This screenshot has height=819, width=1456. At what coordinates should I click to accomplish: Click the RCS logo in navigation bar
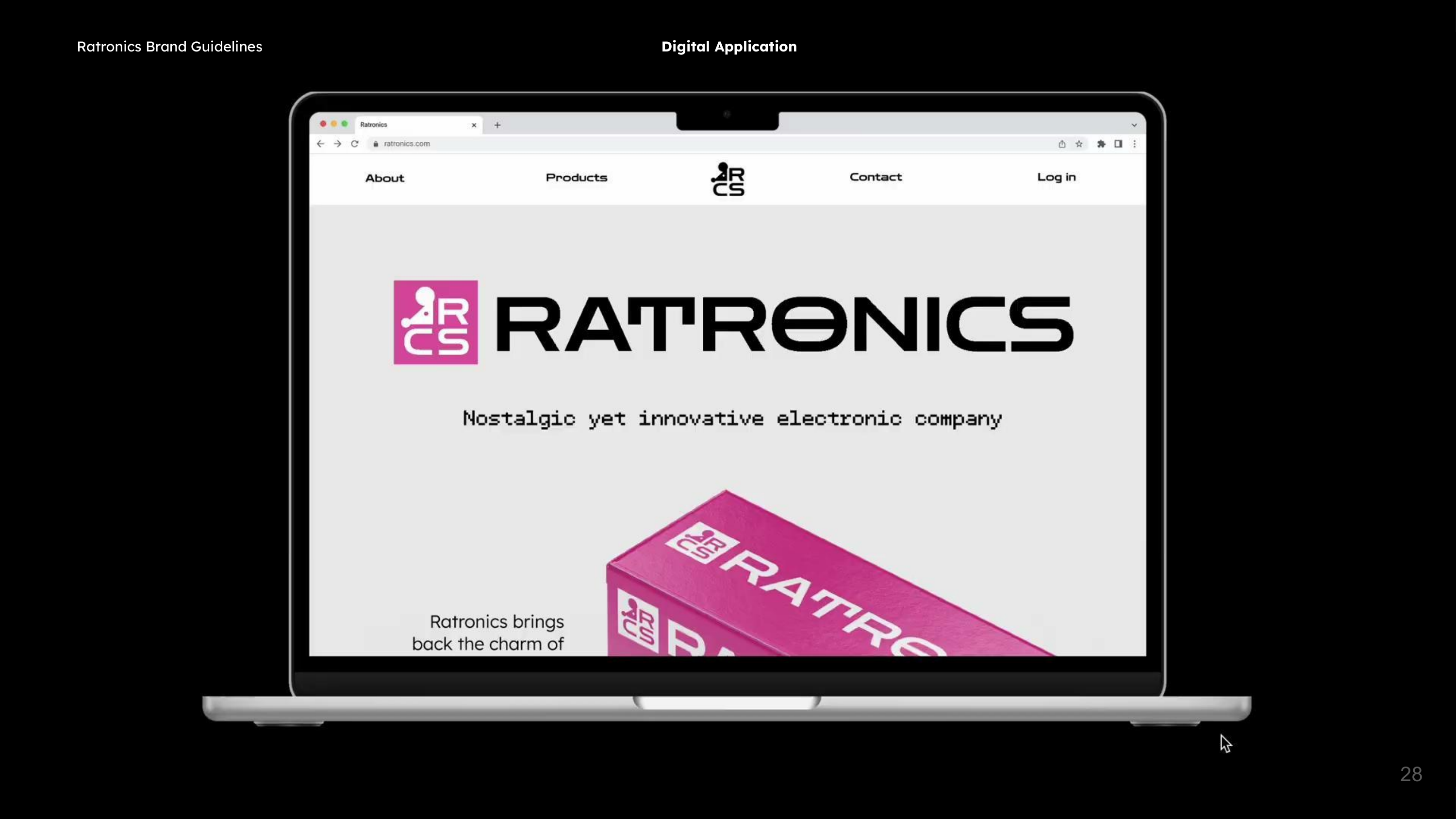pyautogui.click(x=728, y=179)
